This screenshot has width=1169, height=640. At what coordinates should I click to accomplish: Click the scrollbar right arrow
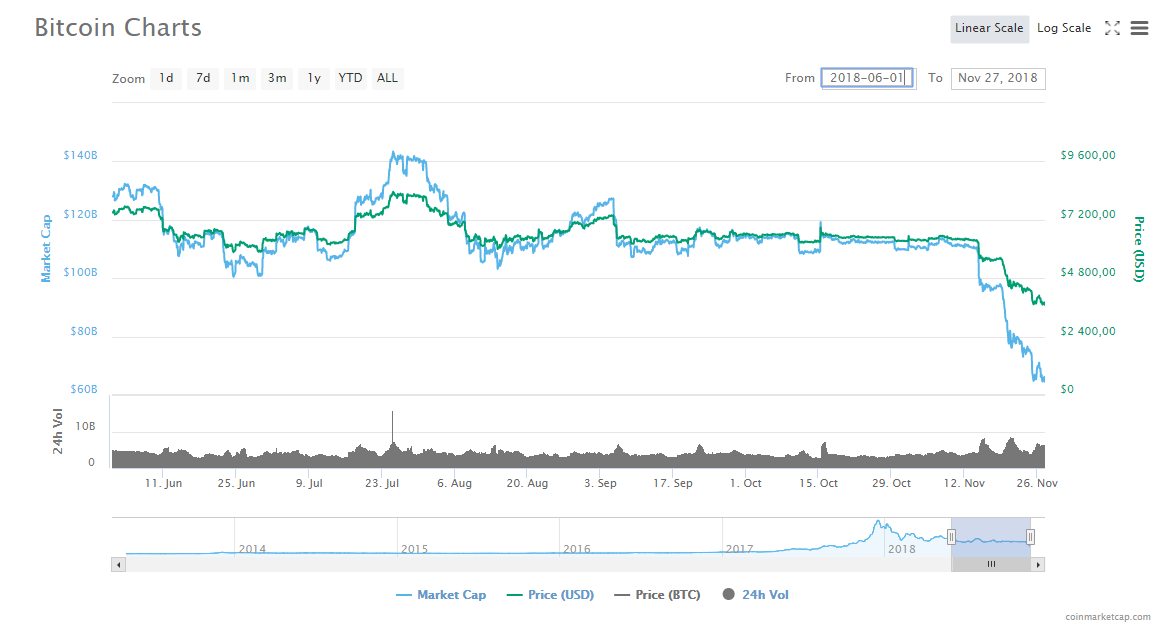coord(1038,564)
